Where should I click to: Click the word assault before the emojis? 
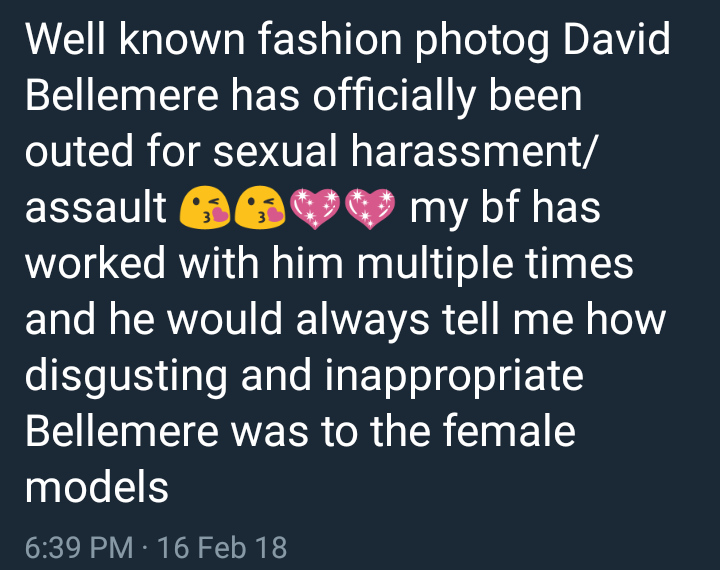click(x=96, y=208)
